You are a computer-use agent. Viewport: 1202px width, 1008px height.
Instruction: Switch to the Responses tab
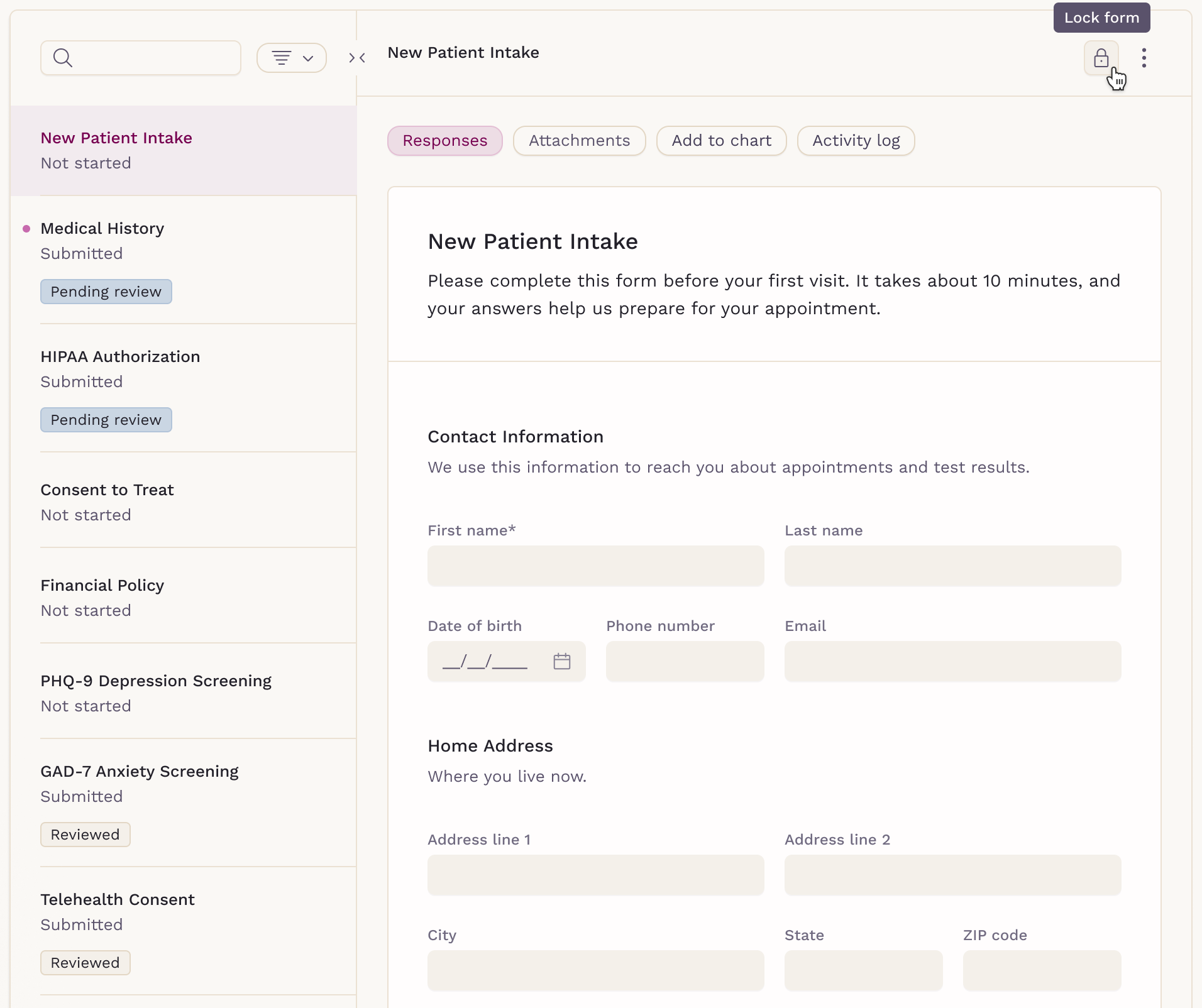(x=445, y=141)
